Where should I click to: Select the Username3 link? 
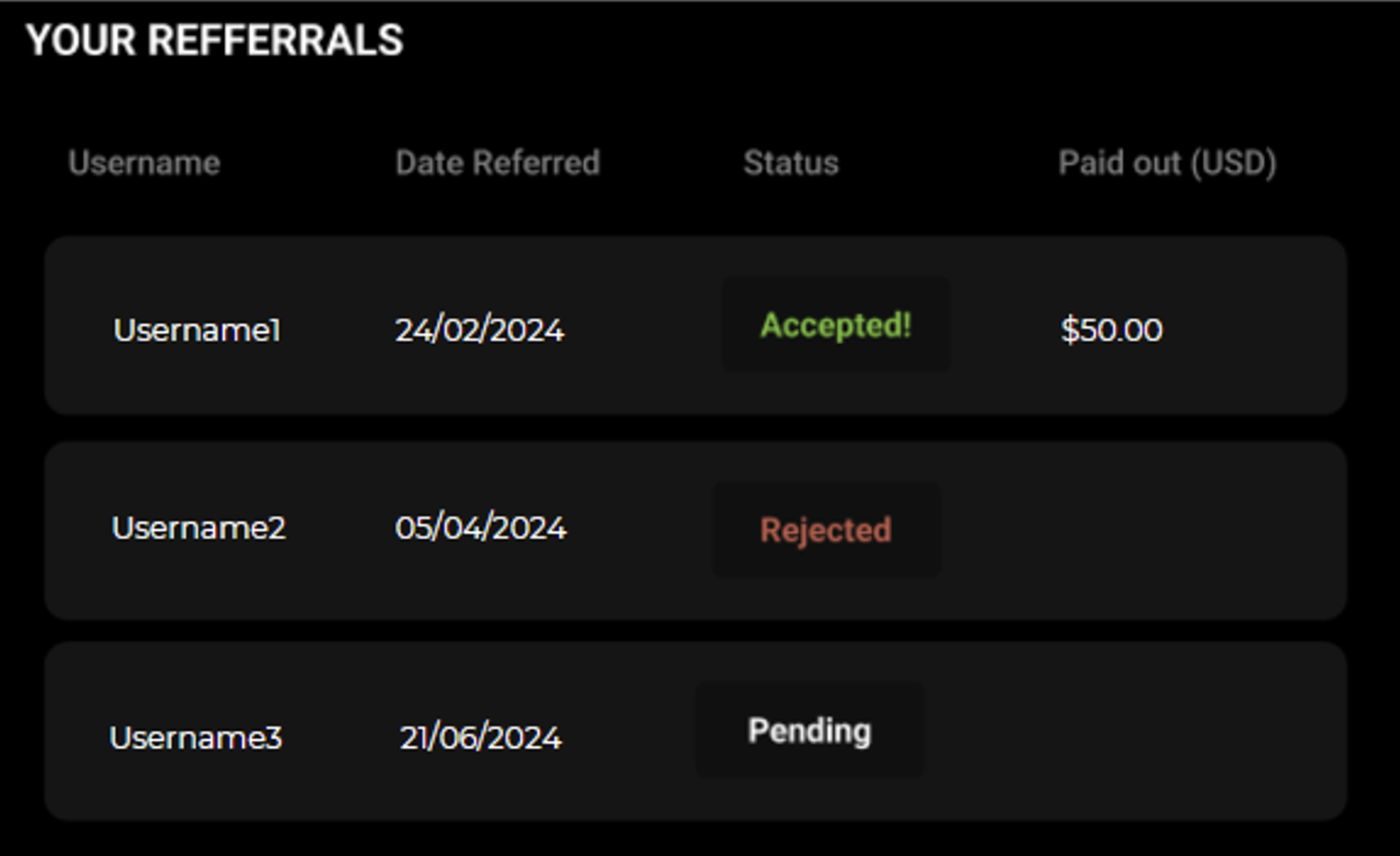197,737
